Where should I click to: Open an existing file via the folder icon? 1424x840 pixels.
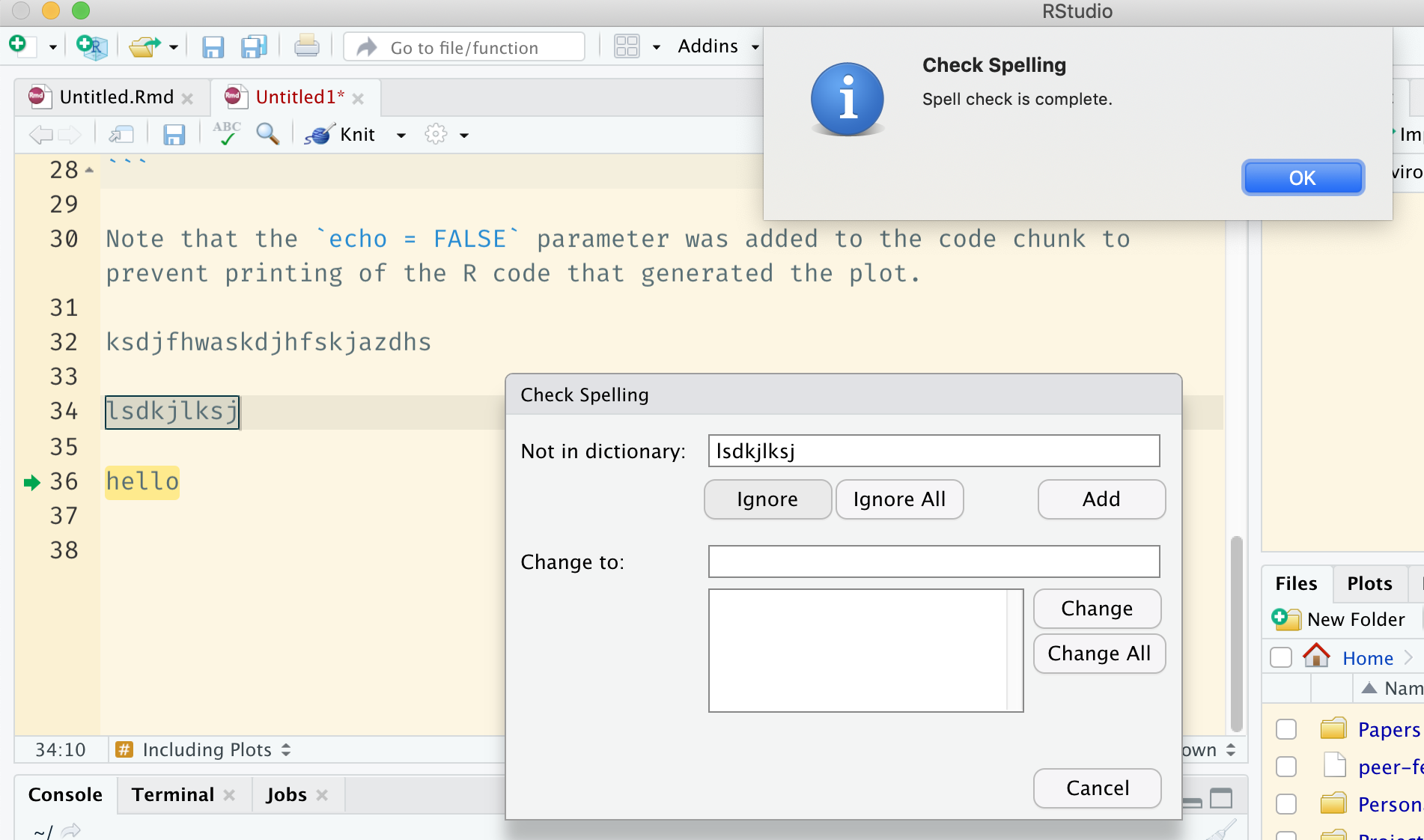tap(144, 46)
